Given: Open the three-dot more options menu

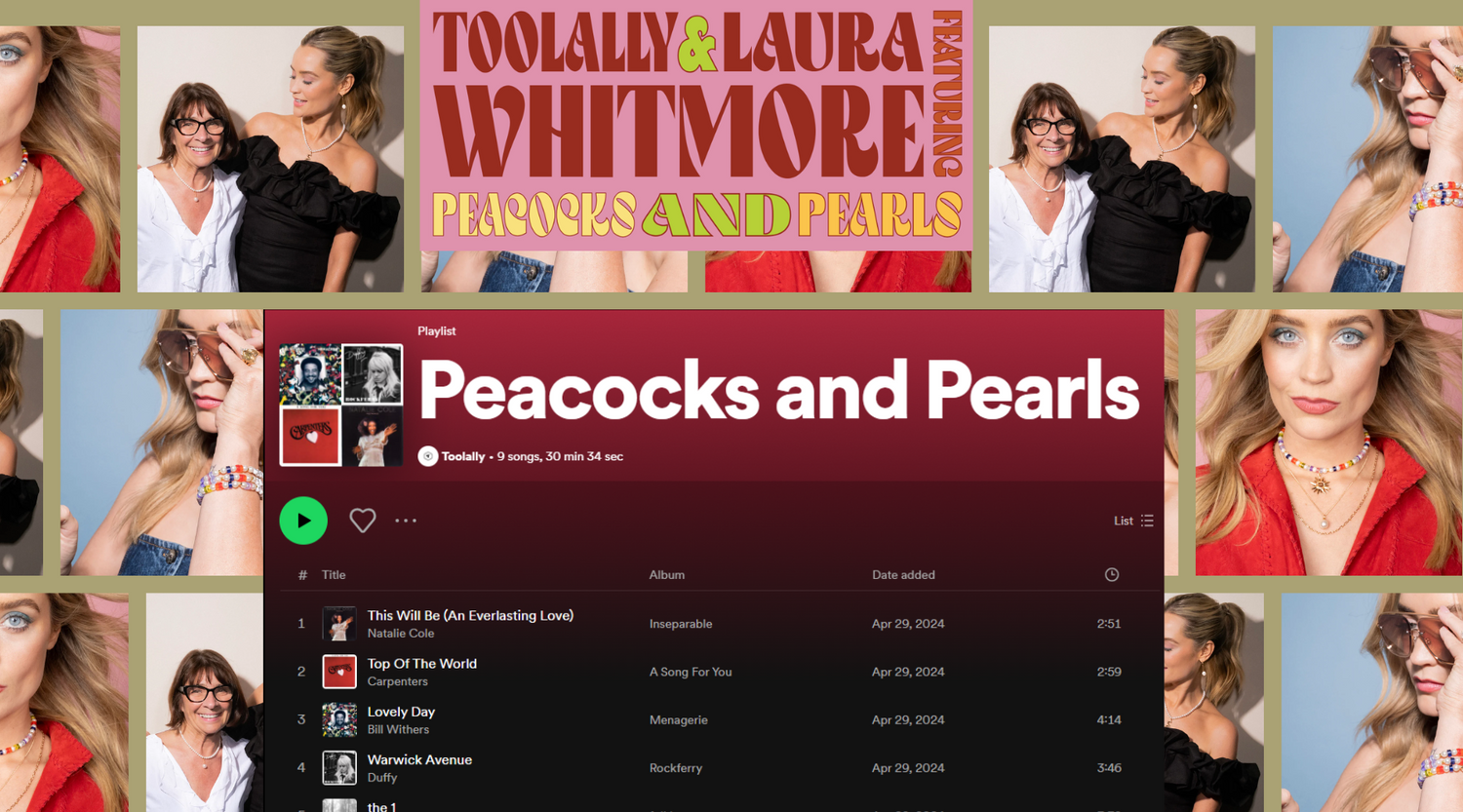Looking at the screenshot, I should point(406,521).
